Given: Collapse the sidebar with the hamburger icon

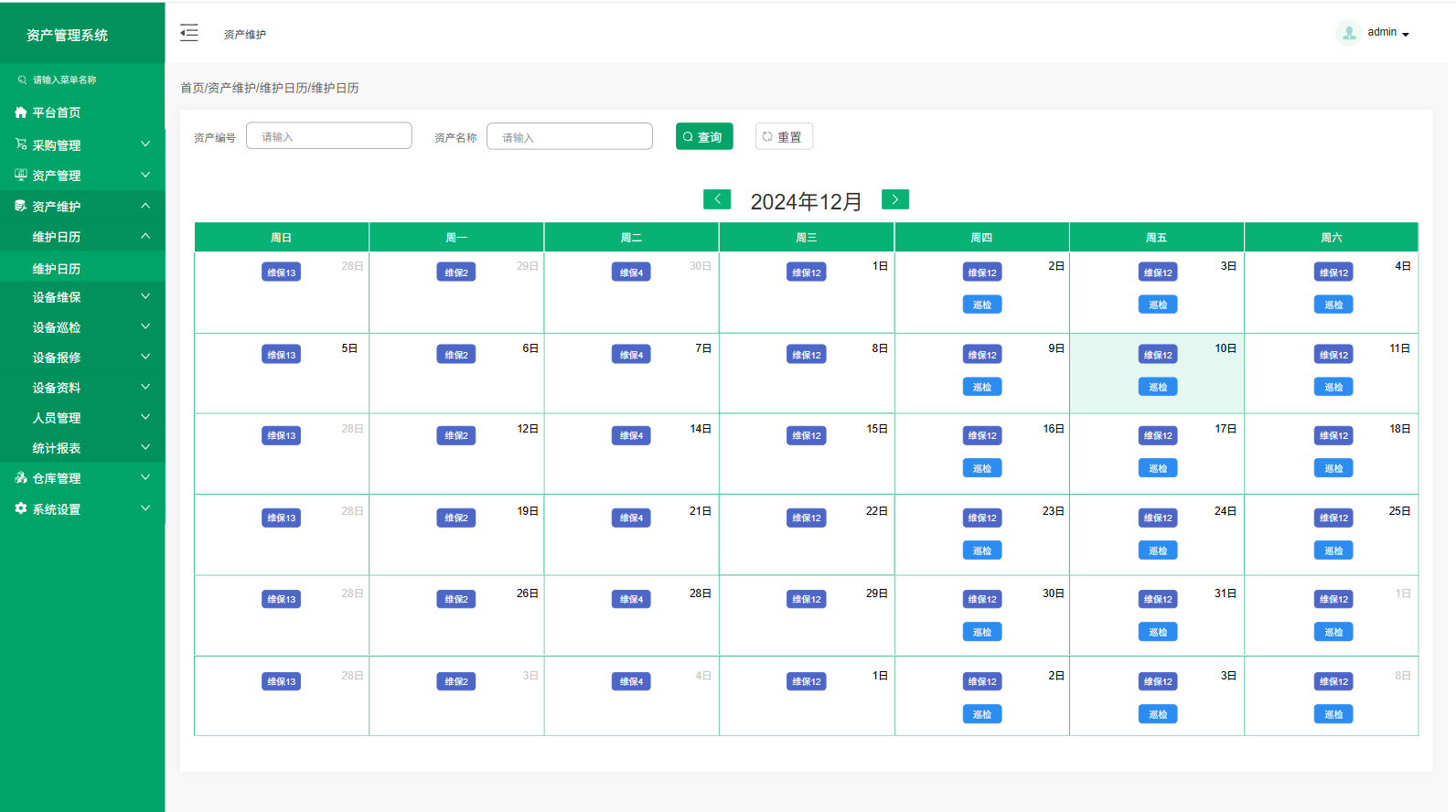Looking at the screenshot, I should tap(188, 33).
